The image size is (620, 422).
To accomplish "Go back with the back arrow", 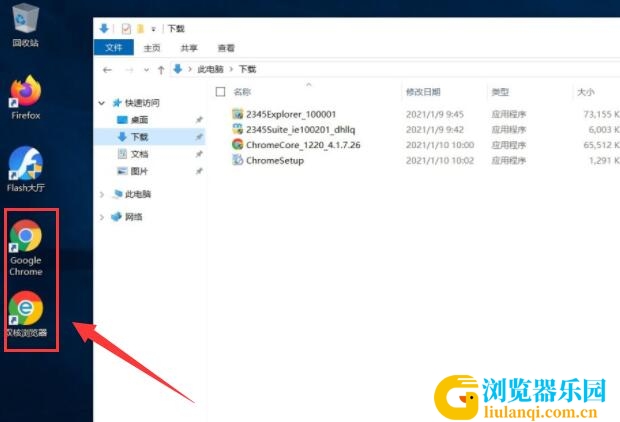I will click(107, 70).
